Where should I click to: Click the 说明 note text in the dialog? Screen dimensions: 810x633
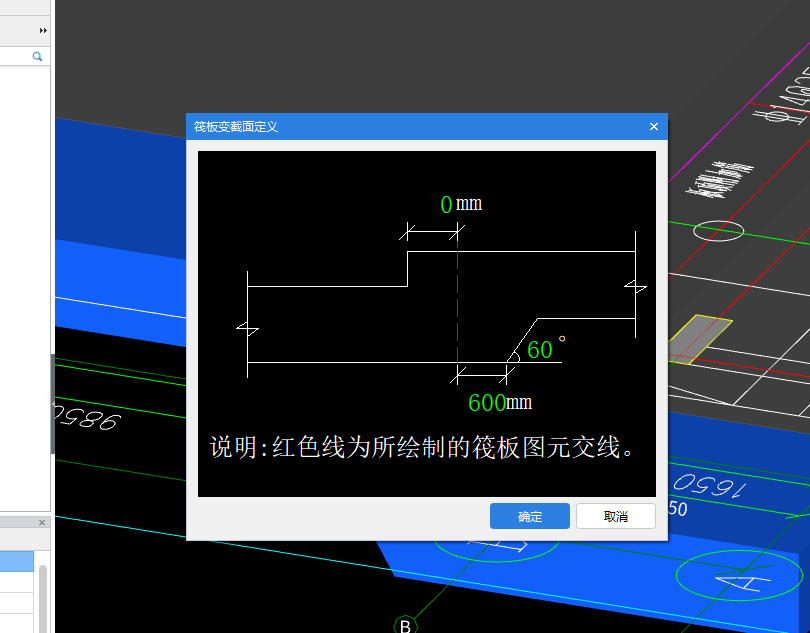tap(422, 447)
